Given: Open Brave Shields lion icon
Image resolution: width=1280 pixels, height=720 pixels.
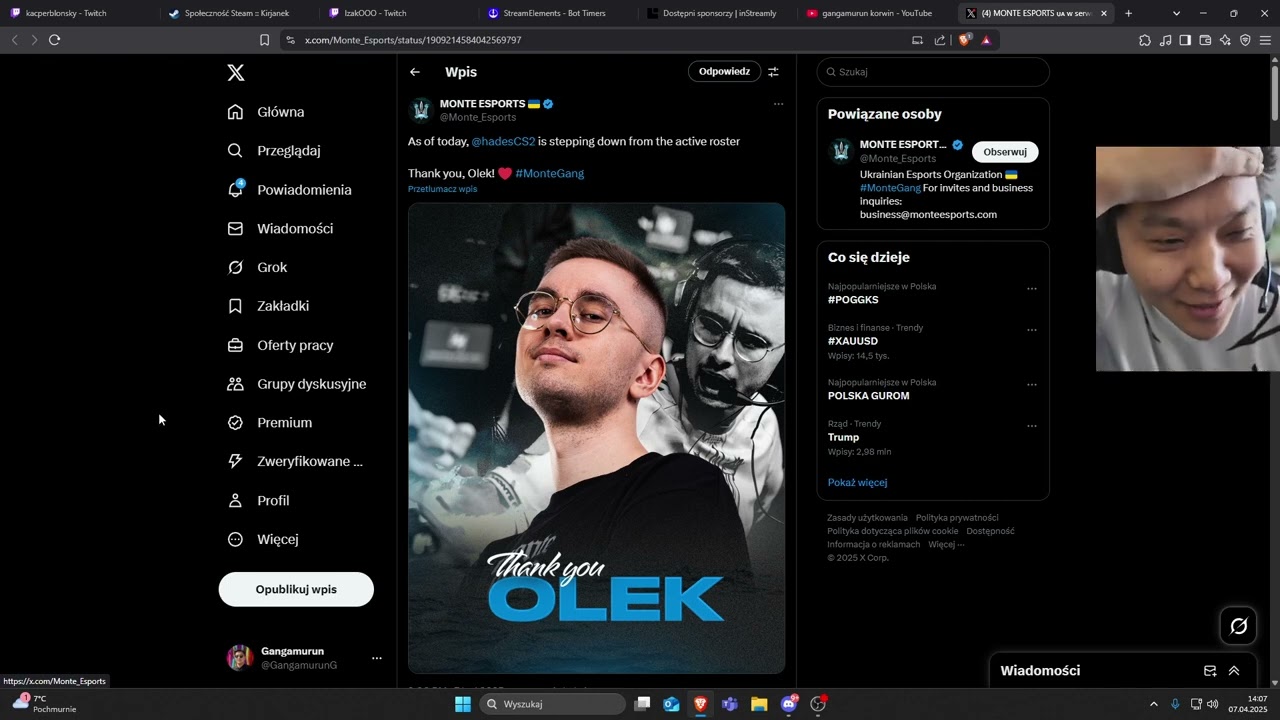Looking at the screenshot, I should 964,40.
